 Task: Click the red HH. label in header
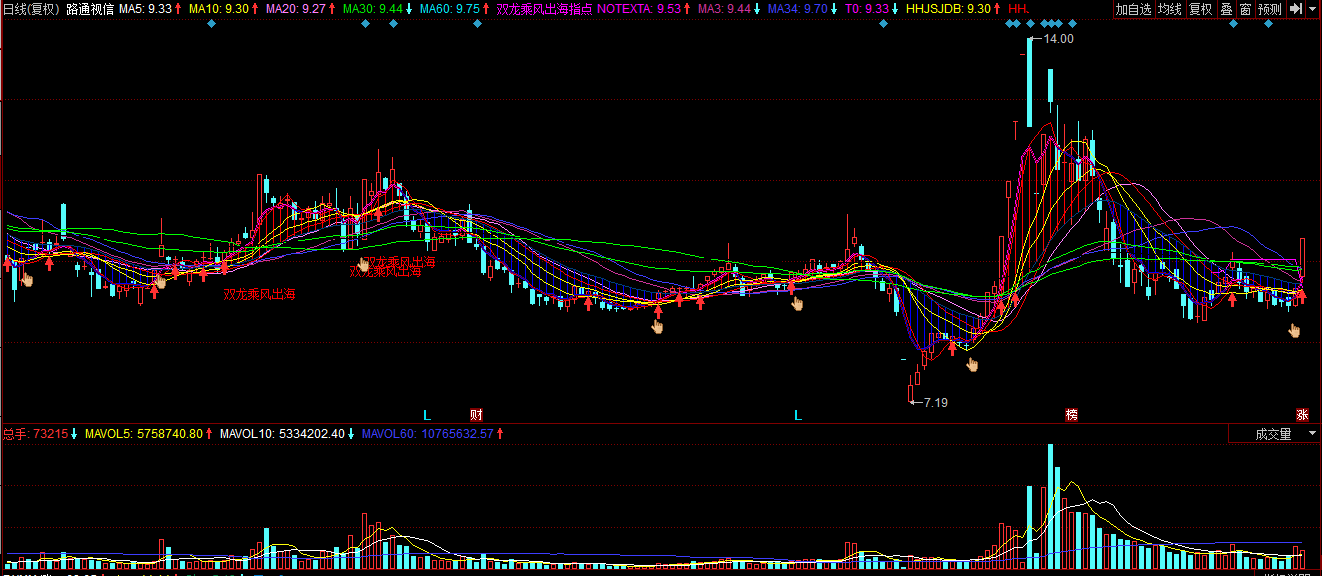click(1019, 9)
